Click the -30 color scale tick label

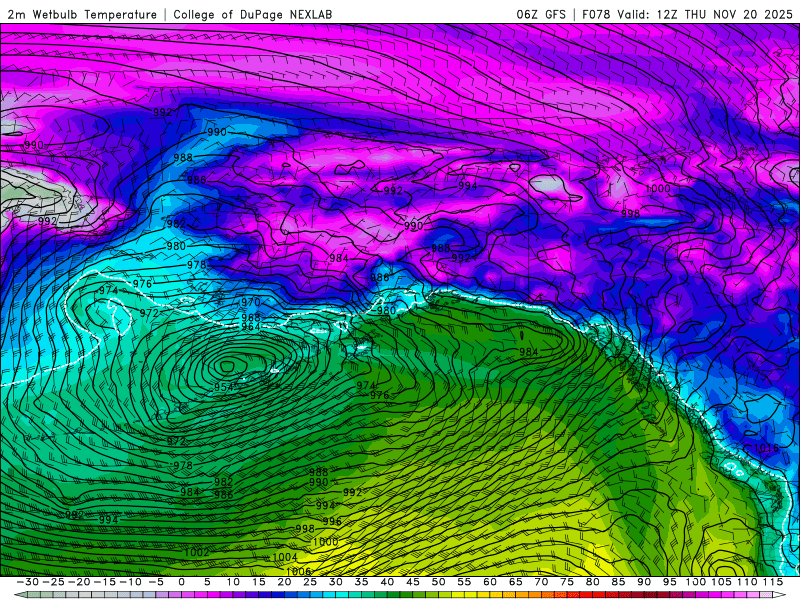point(27,582)
